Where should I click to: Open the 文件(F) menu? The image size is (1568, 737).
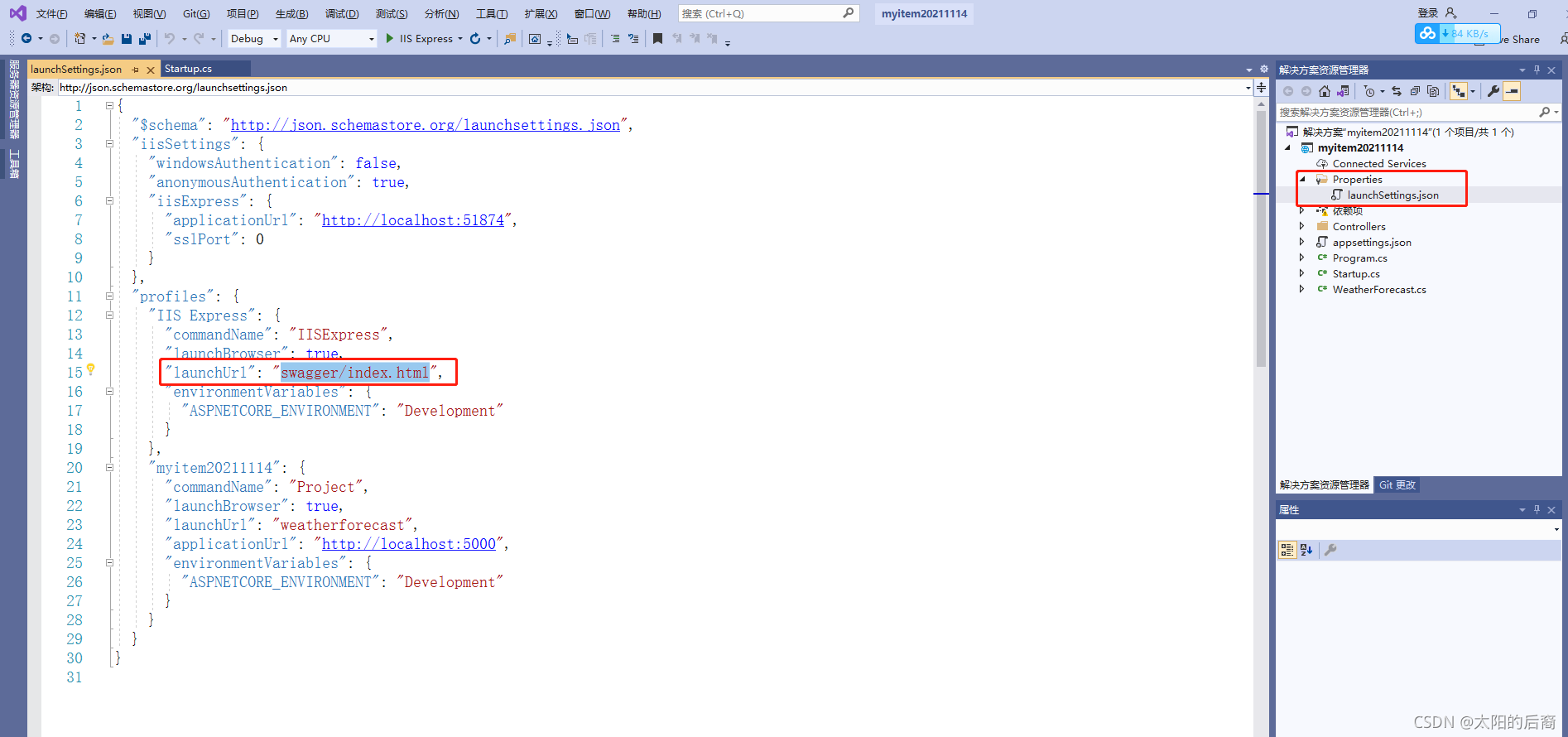51,13
